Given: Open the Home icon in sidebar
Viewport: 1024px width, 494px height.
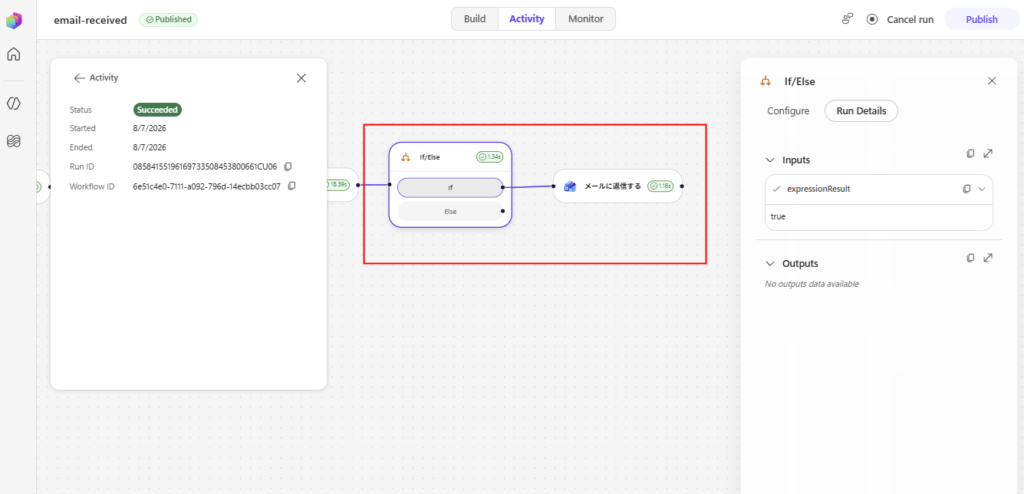Looking at the screenshot, I should coord(13,54).
